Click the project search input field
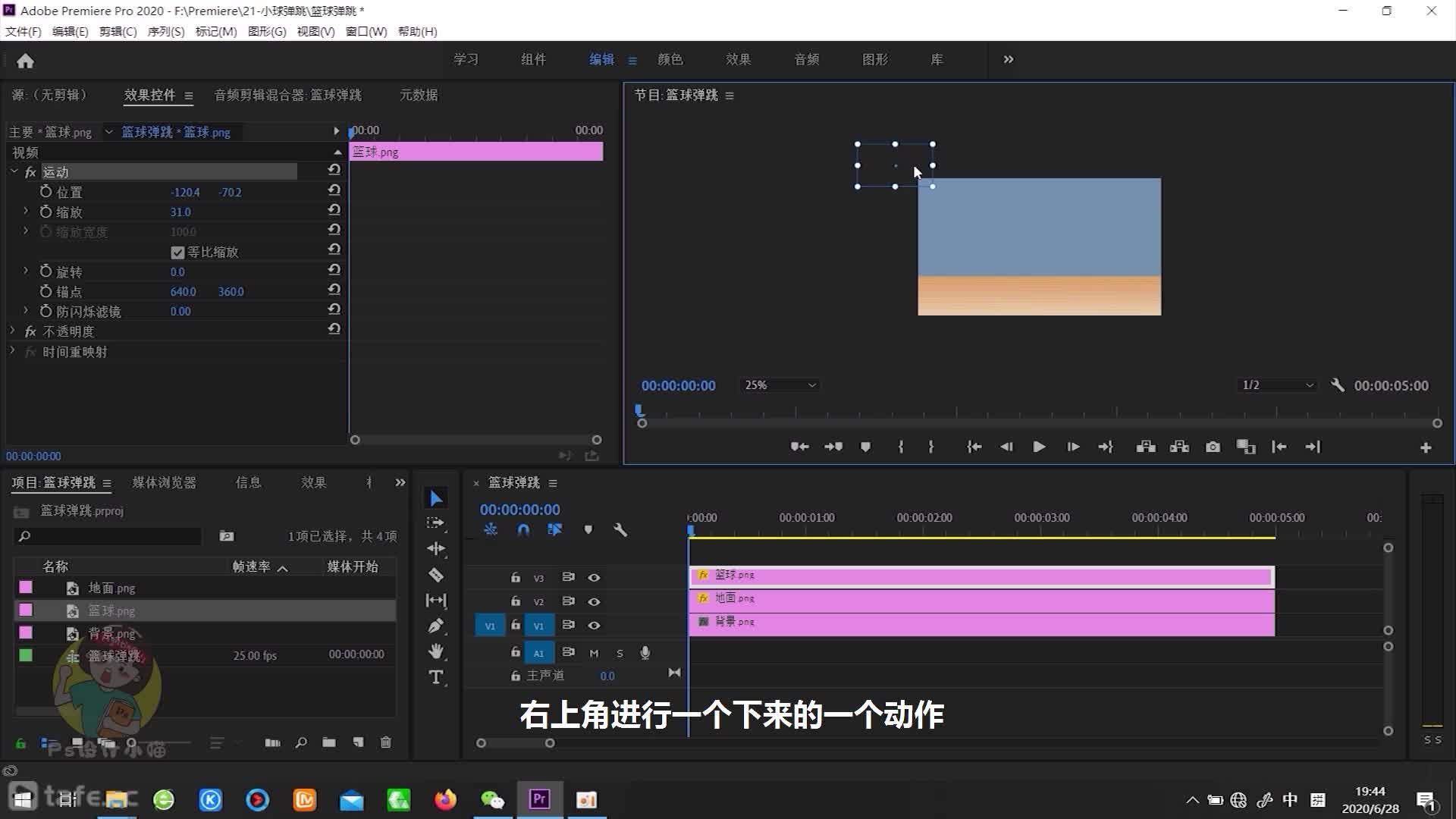Screen dimensions: 1456x819 click(x=108, y=536)
